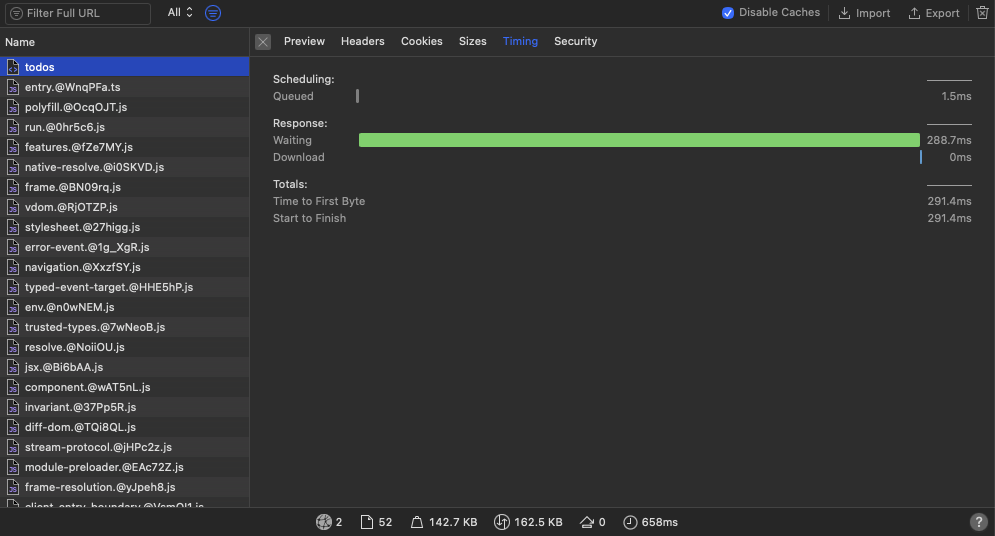
Task: Select the Timing tab
Action: click(x=520, y=41)
